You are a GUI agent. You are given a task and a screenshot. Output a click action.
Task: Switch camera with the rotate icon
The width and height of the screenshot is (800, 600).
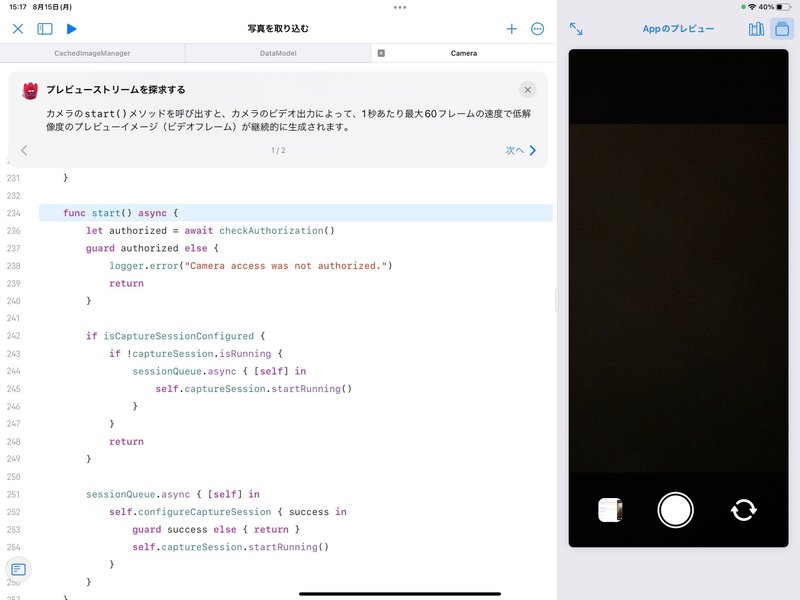click(x=743, y=510)
